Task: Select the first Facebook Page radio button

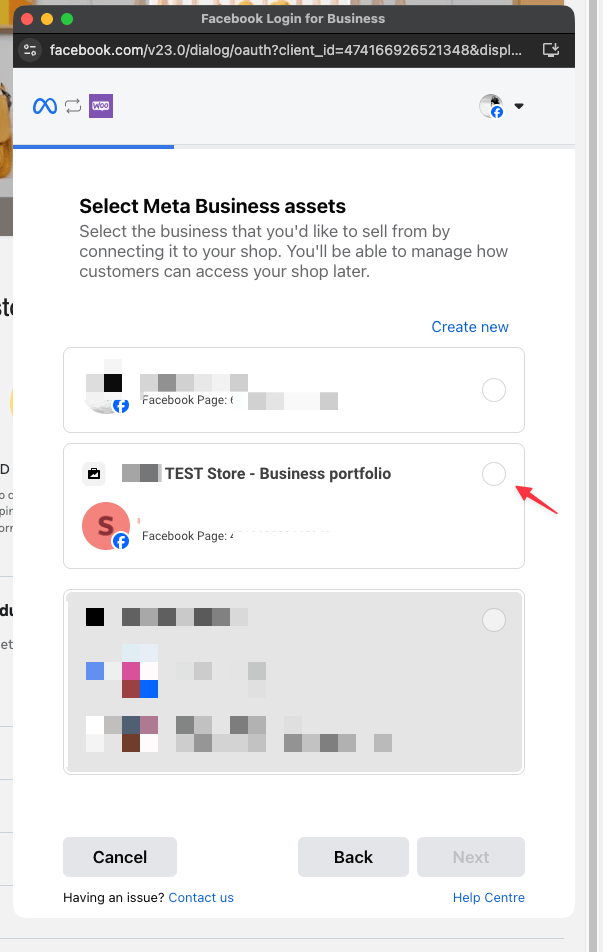Action: point(494,390)
